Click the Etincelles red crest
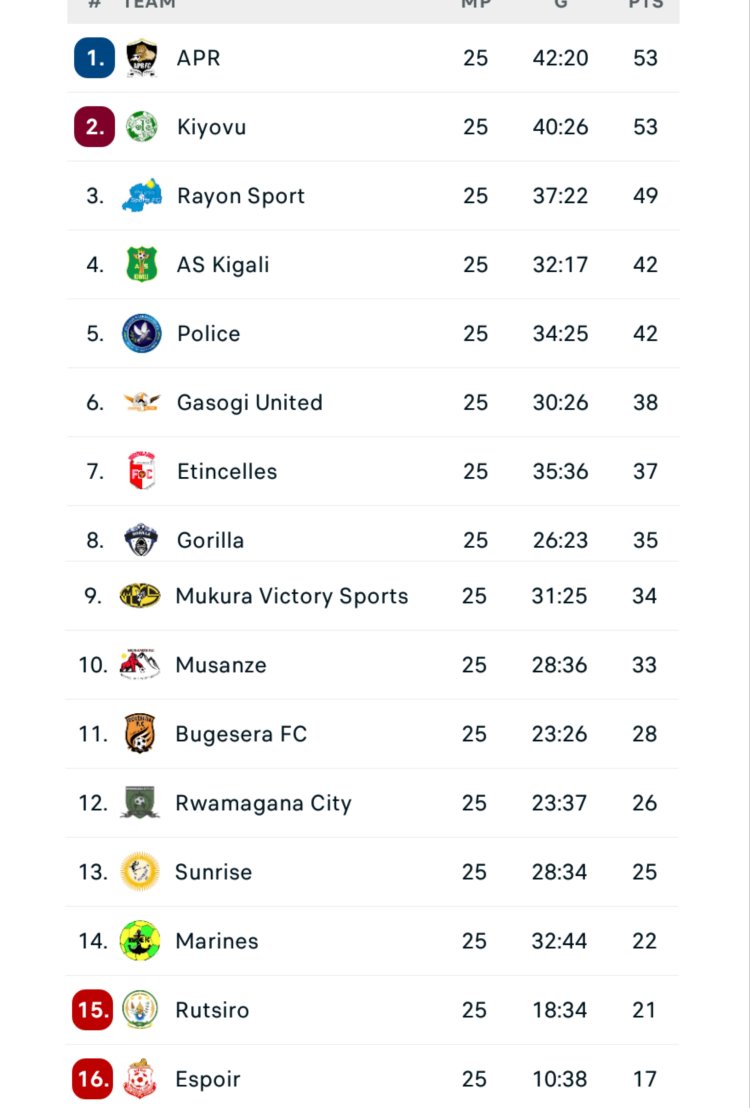 pos(142,471)
